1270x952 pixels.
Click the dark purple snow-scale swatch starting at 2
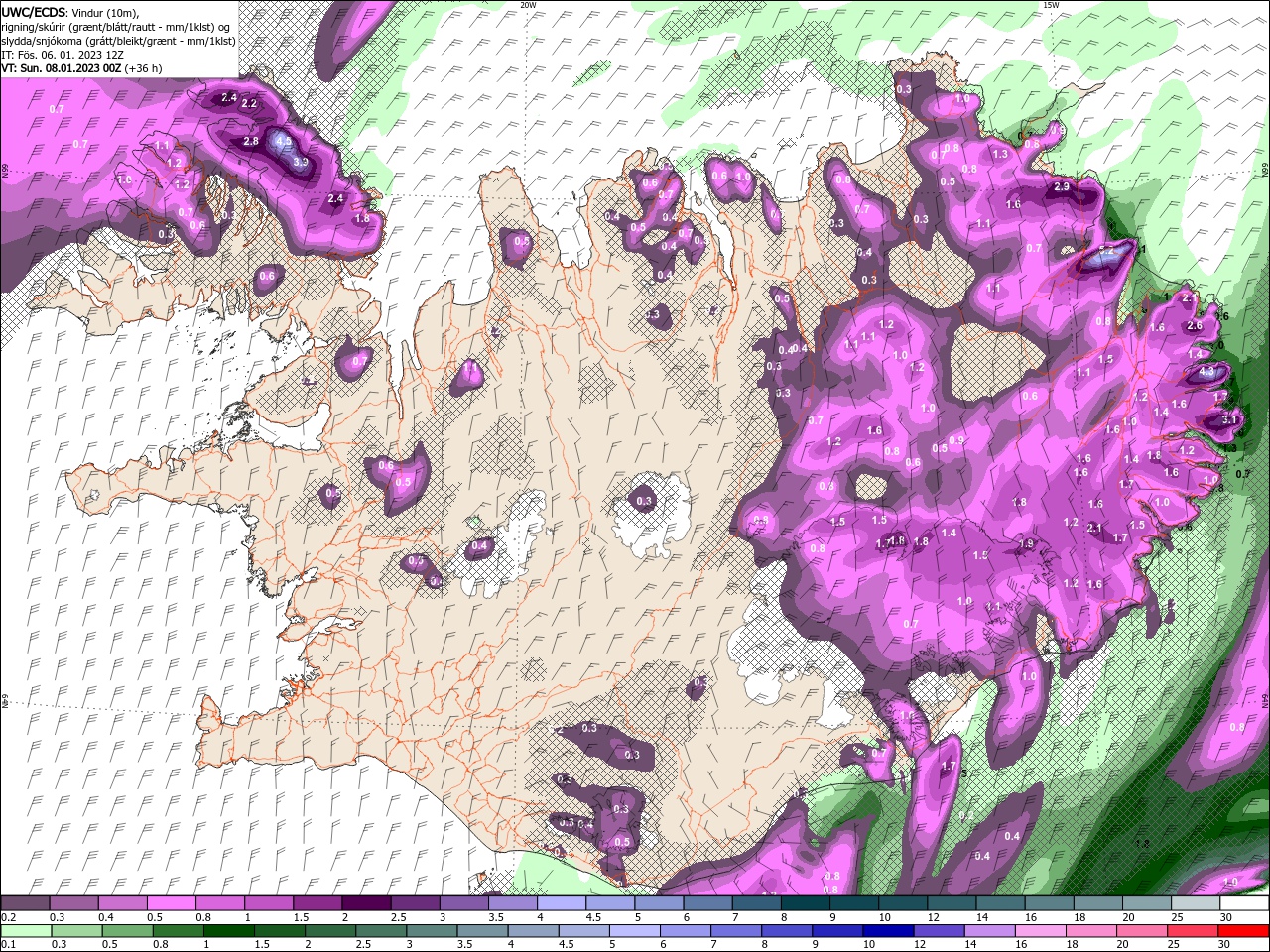tap(366, 903)
